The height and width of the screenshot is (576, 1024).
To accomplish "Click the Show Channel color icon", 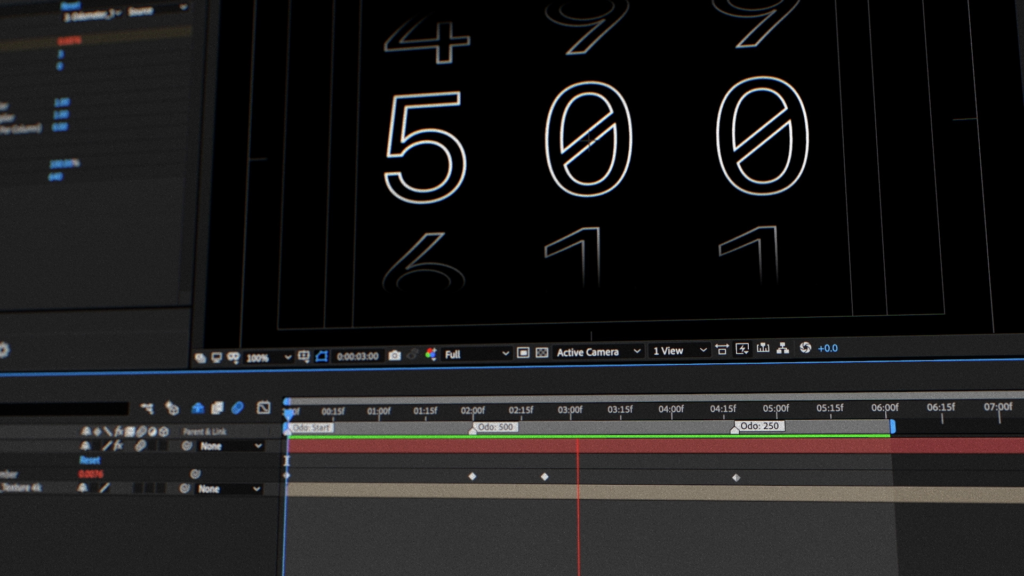I will (431, 354).
